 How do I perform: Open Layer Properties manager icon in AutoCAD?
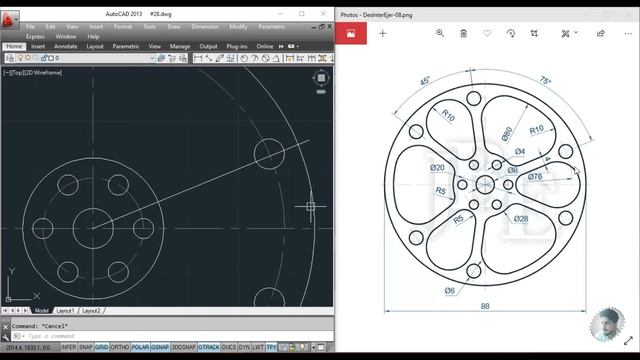click(x=10, y=58)
